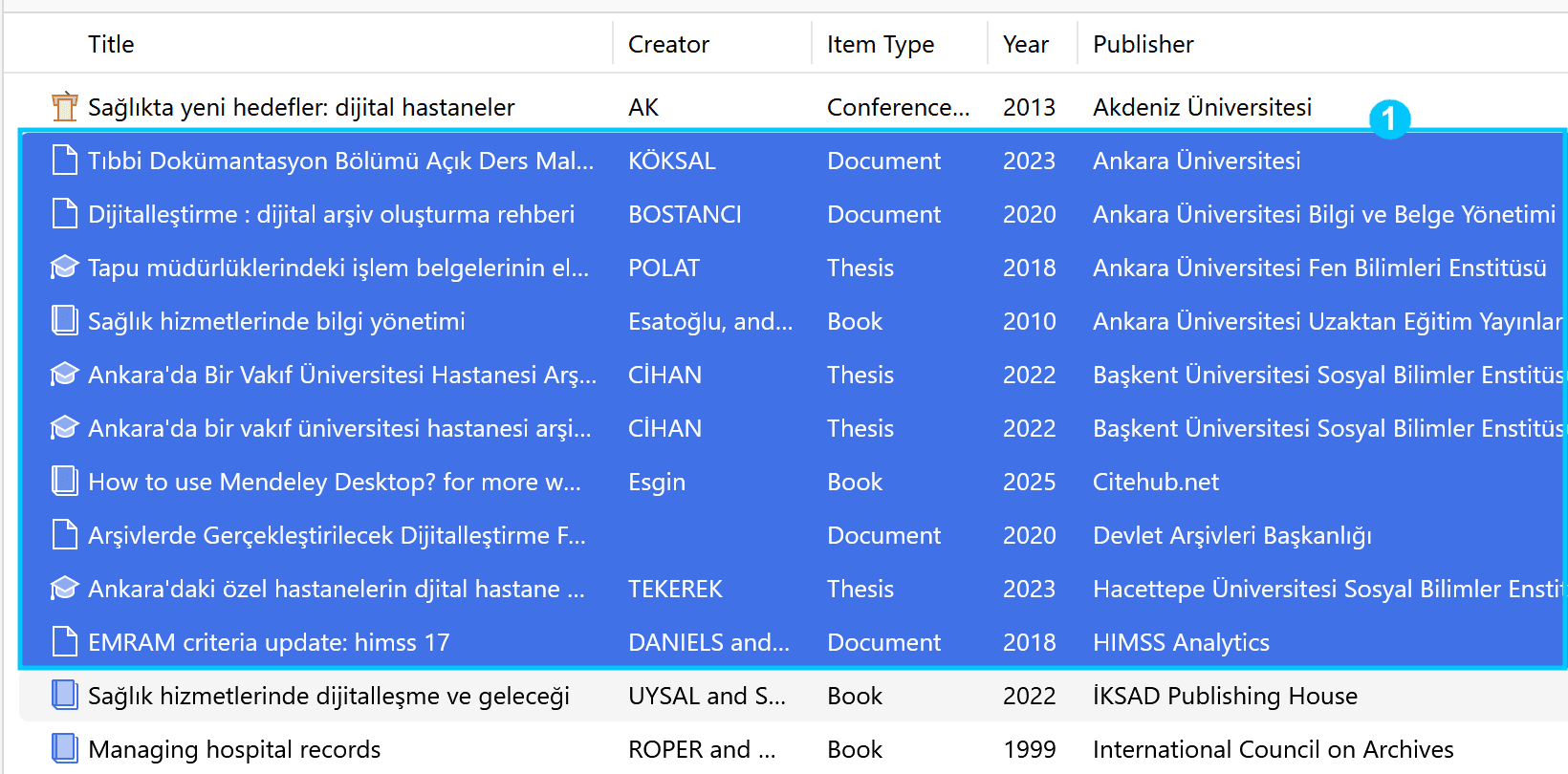Click creator 'AK' in the first row
This screenshot has height=774, width=1568.
(x=643, y=107)
